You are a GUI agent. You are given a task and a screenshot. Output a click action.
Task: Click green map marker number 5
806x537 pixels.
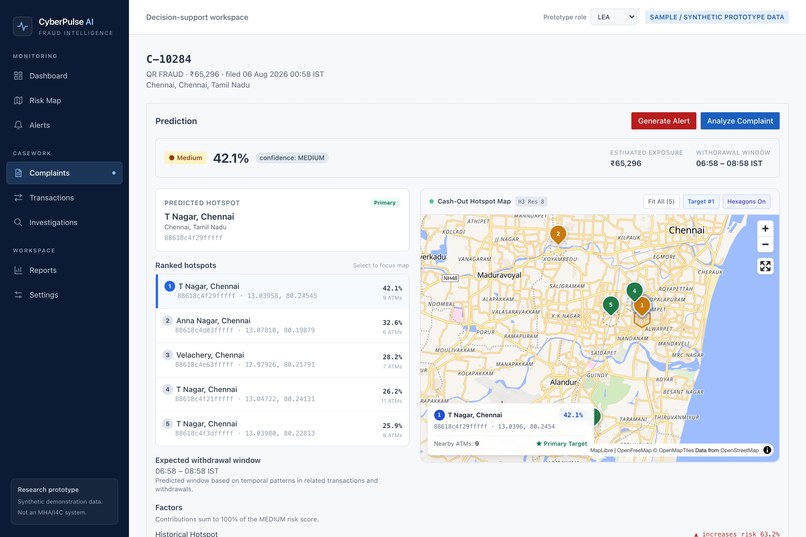(611, 305)
